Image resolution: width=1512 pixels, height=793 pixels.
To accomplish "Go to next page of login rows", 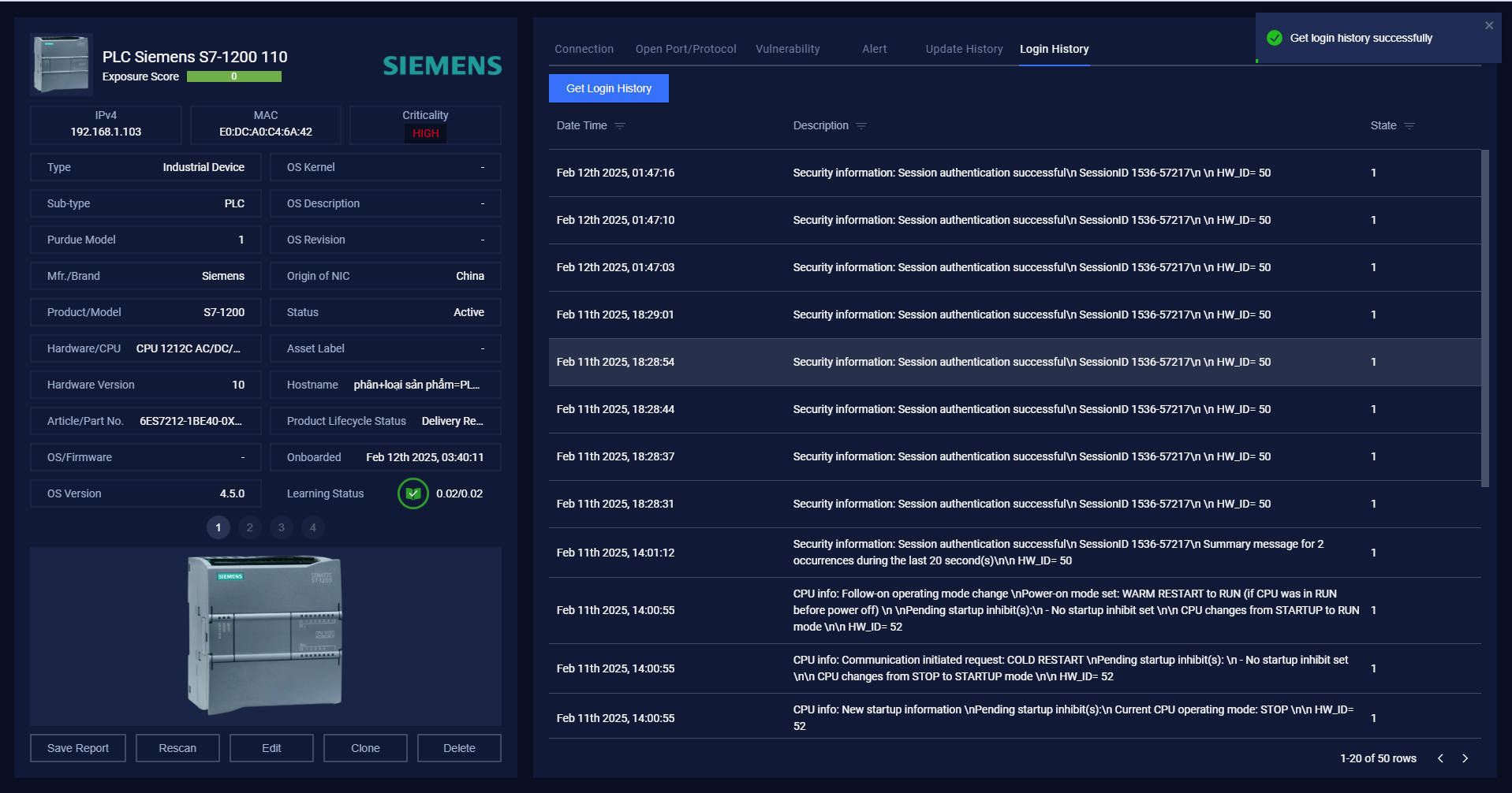I will point(1465,758).
